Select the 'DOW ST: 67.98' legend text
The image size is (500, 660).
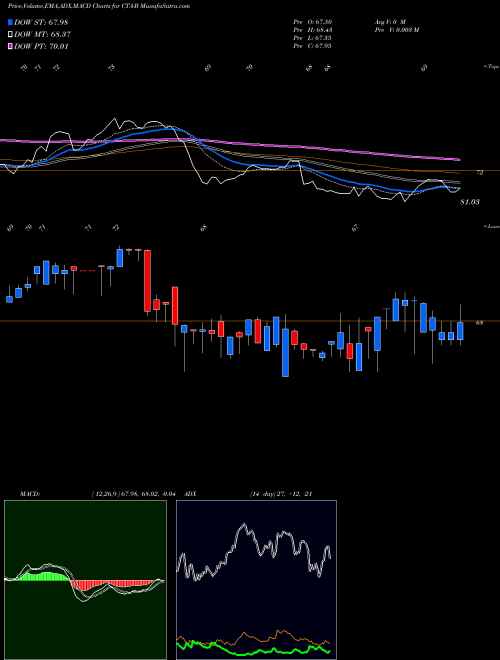tap(41, 22)
